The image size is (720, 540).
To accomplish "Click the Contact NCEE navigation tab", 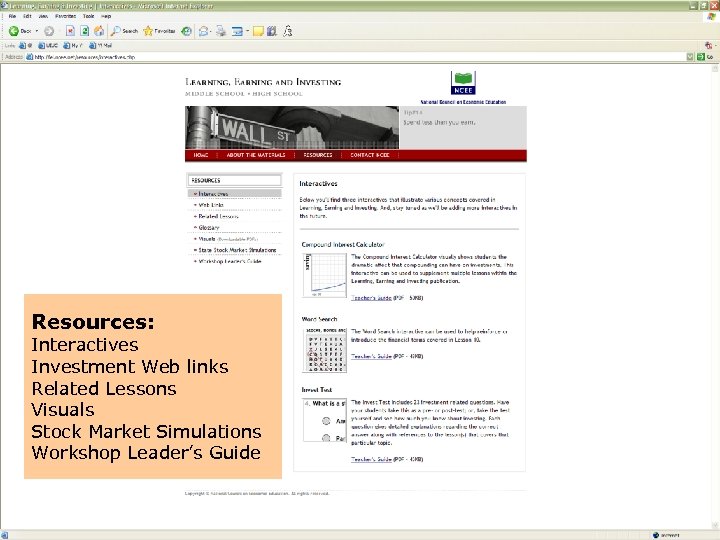I will click(370, 155).
